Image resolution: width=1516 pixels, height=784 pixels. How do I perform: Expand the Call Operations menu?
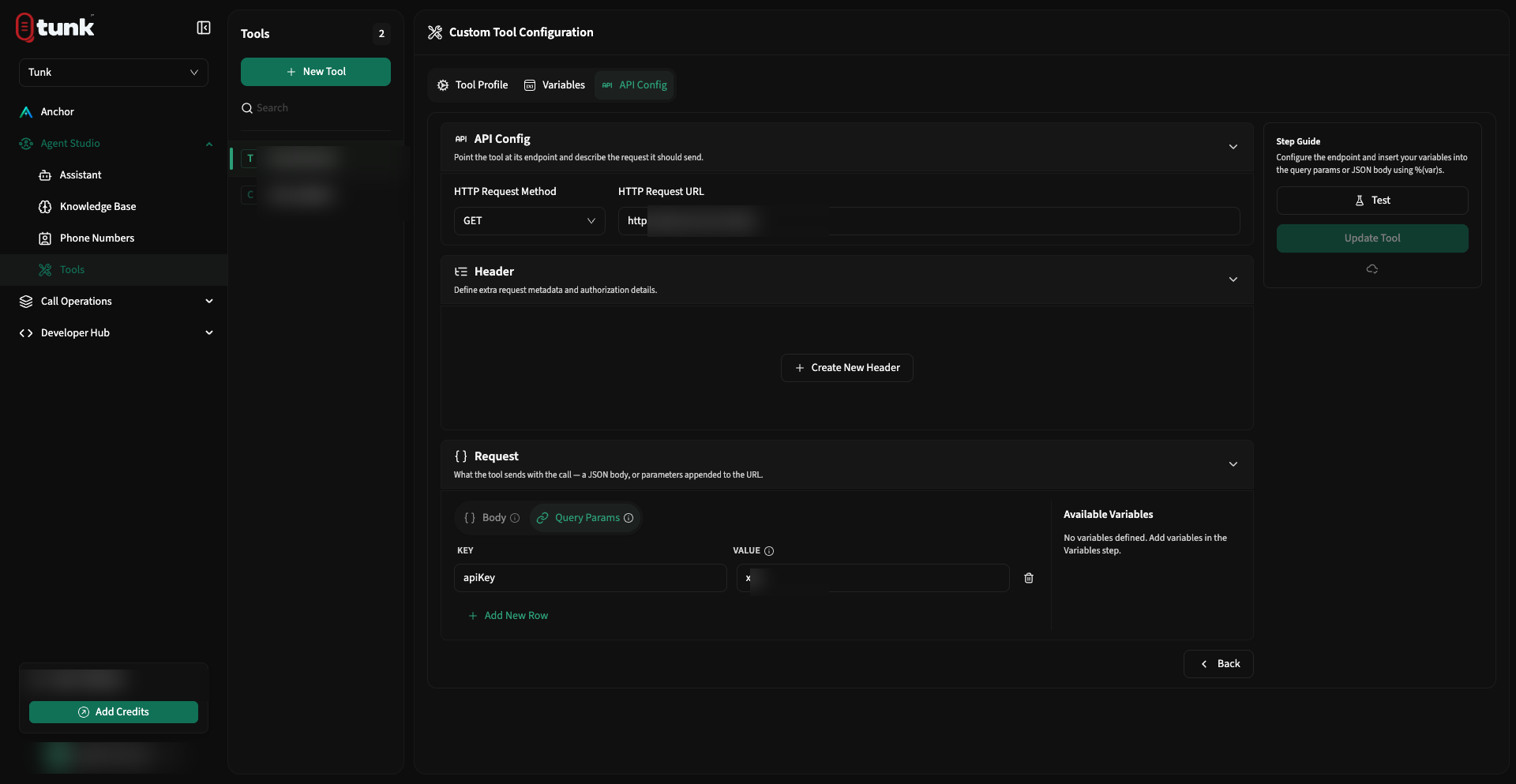209,302
